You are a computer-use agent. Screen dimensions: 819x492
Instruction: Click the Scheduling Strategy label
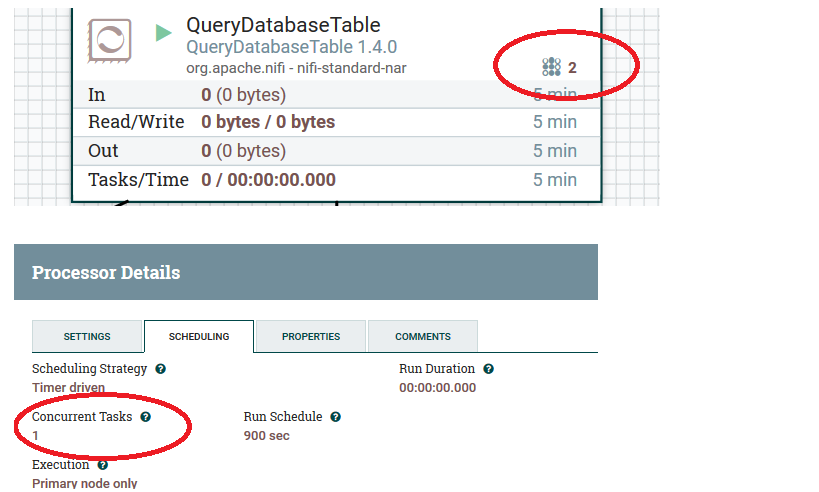pos(89,369)
